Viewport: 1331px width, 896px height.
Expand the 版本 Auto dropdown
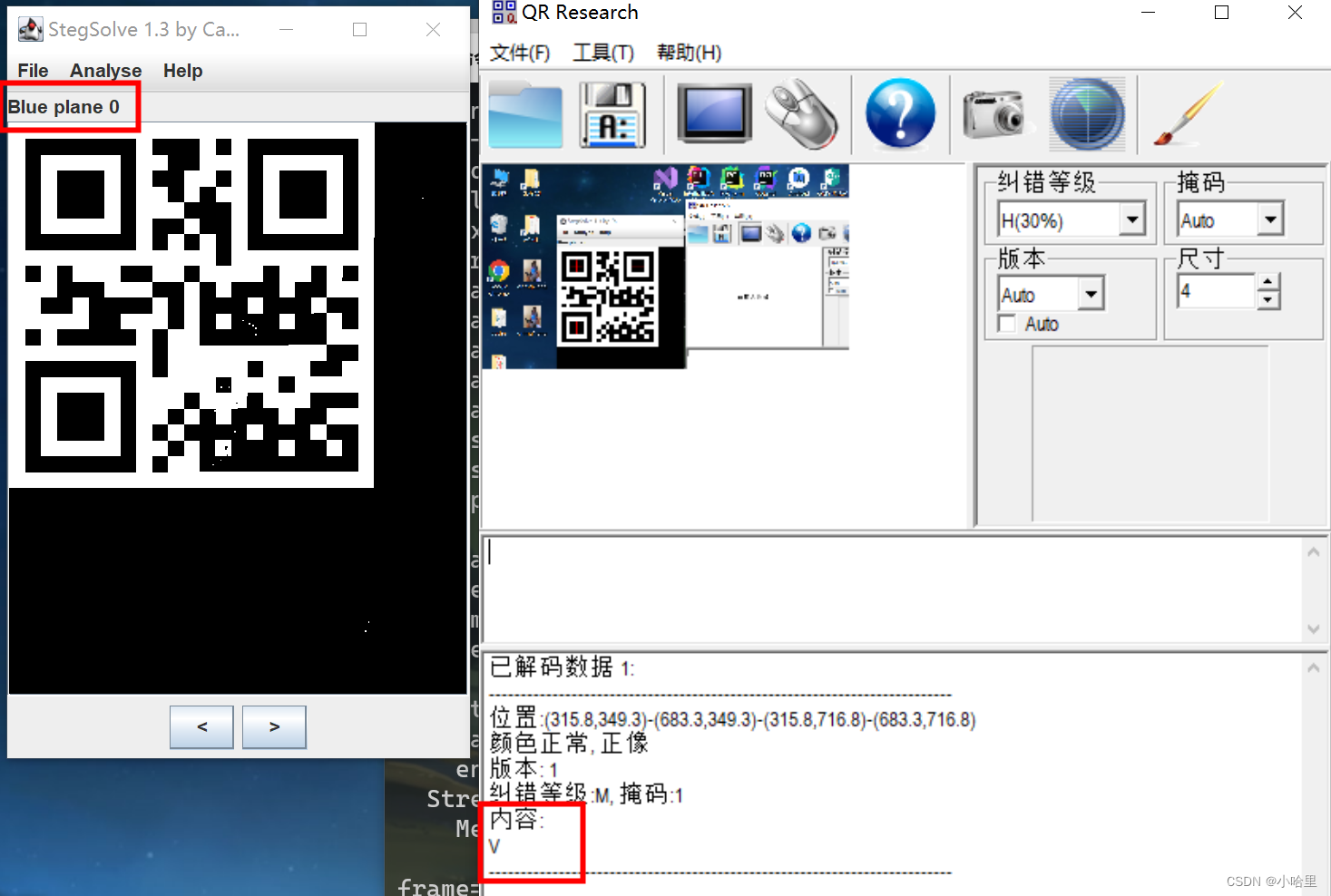point(1091,294)
